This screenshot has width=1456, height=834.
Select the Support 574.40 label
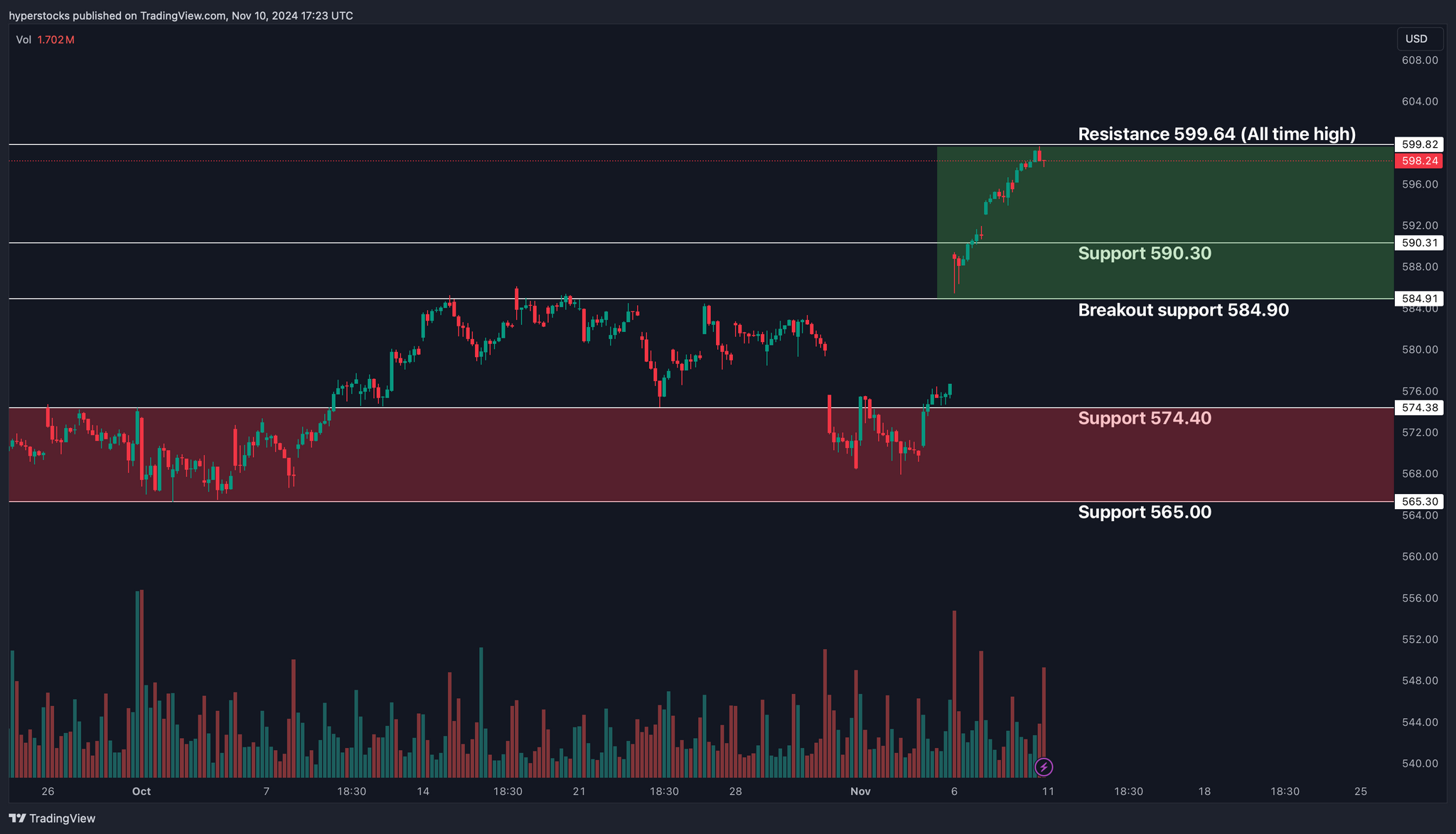click(1145, 418)
